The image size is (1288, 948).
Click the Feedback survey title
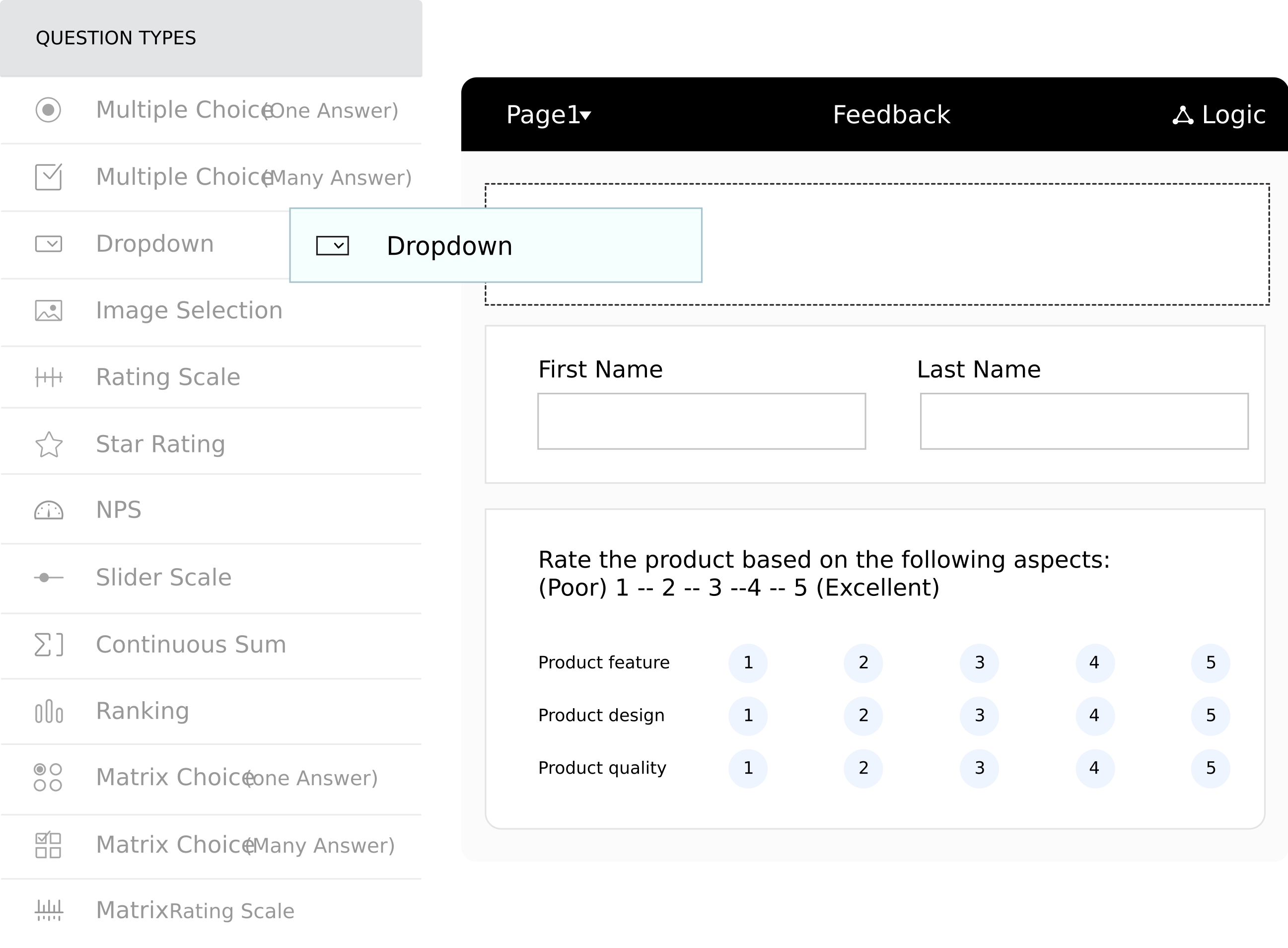891,115
